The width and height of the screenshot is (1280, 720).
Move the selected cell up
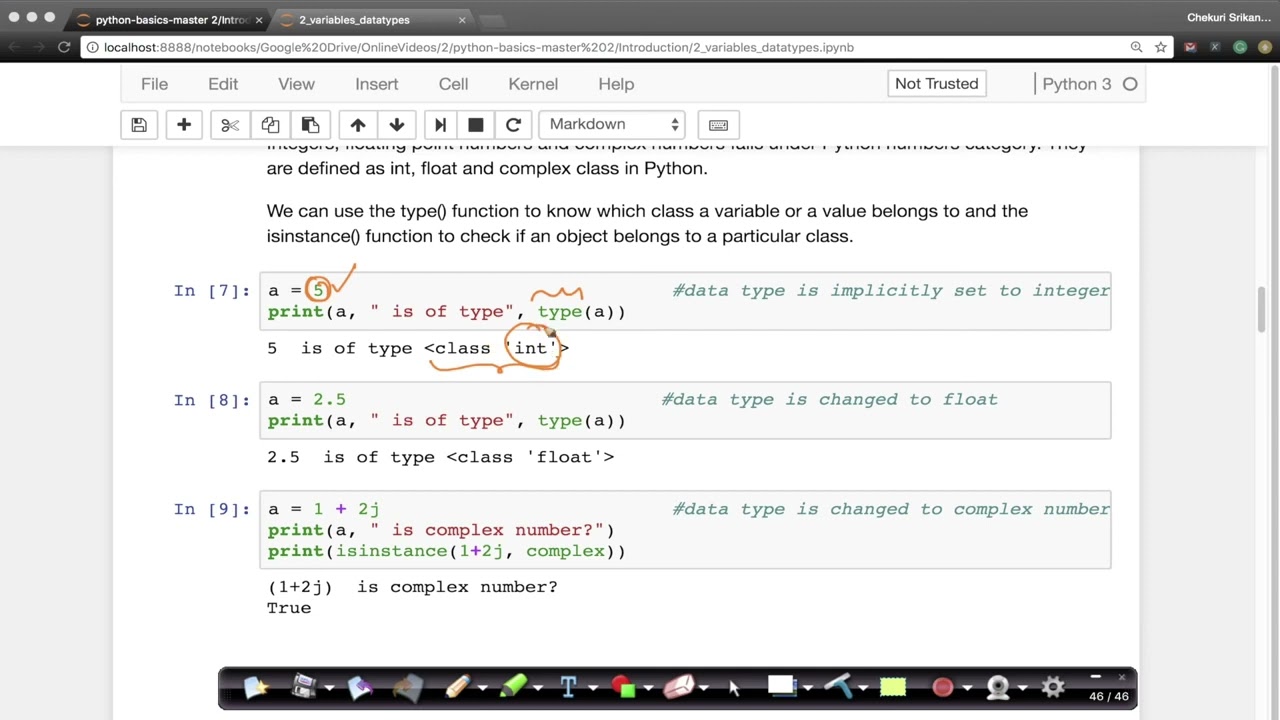coord(357,125)
